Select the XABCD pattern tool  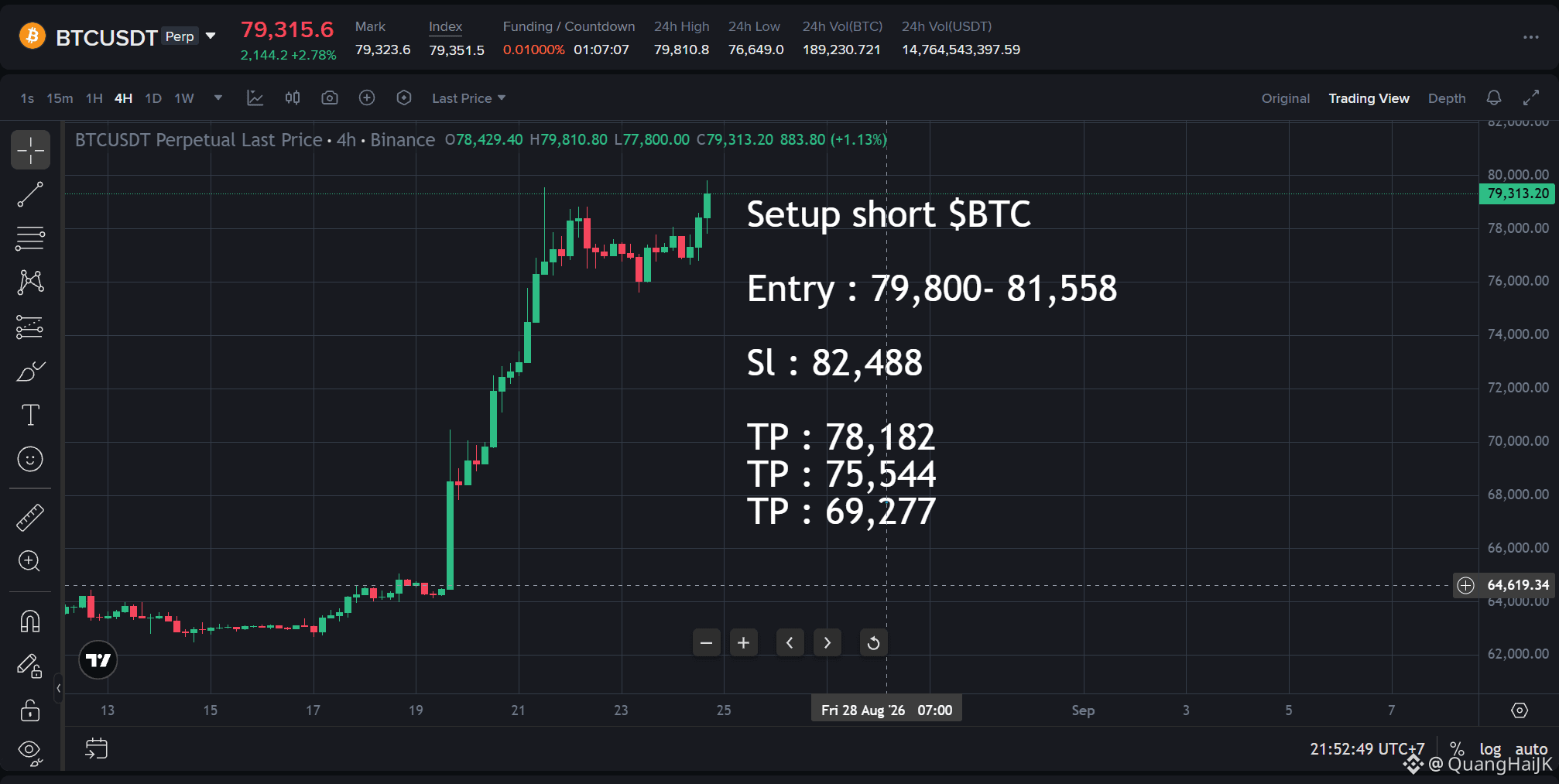click(30, 282)
